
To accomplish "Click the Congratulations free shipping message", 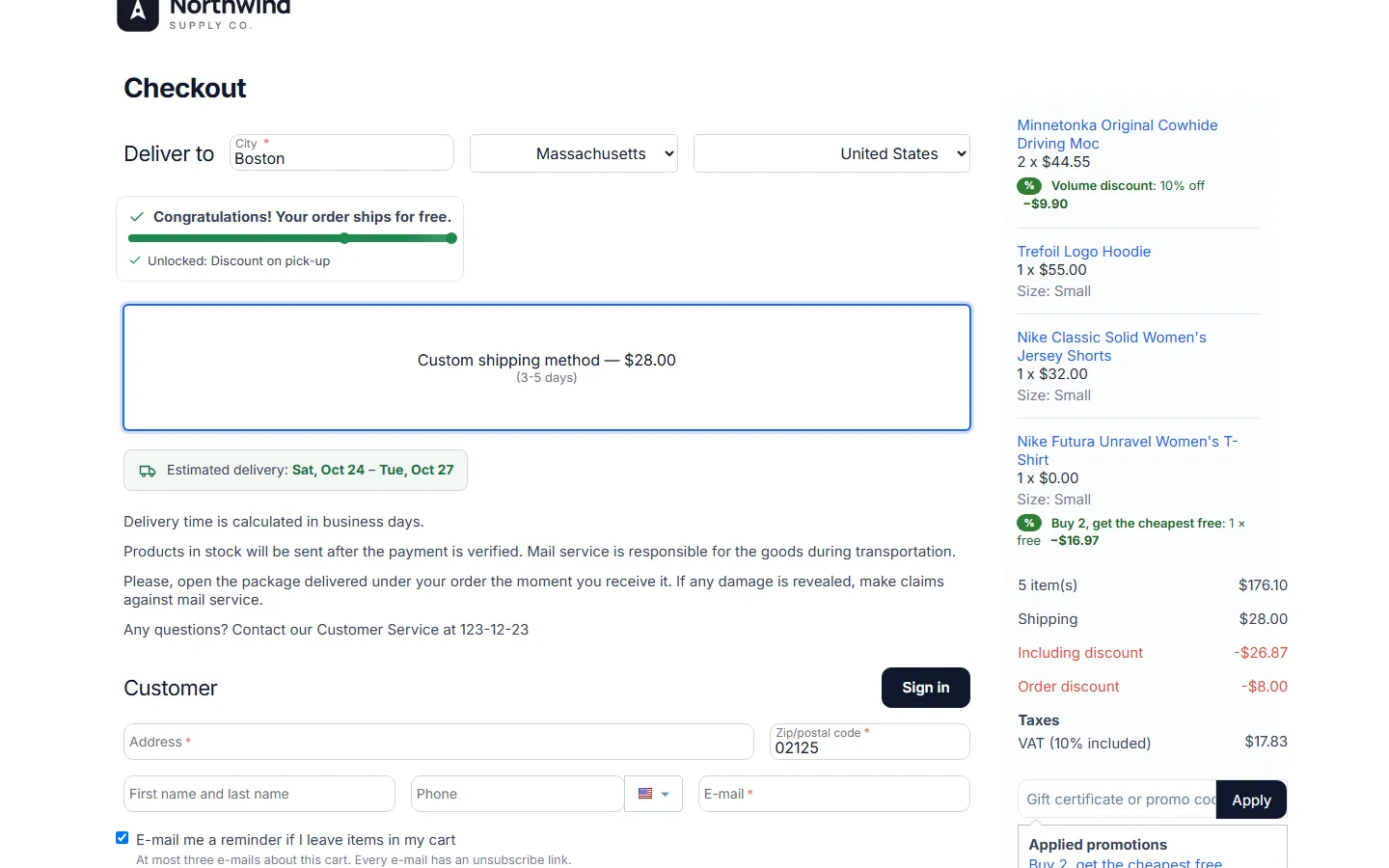I will (302, 217).
